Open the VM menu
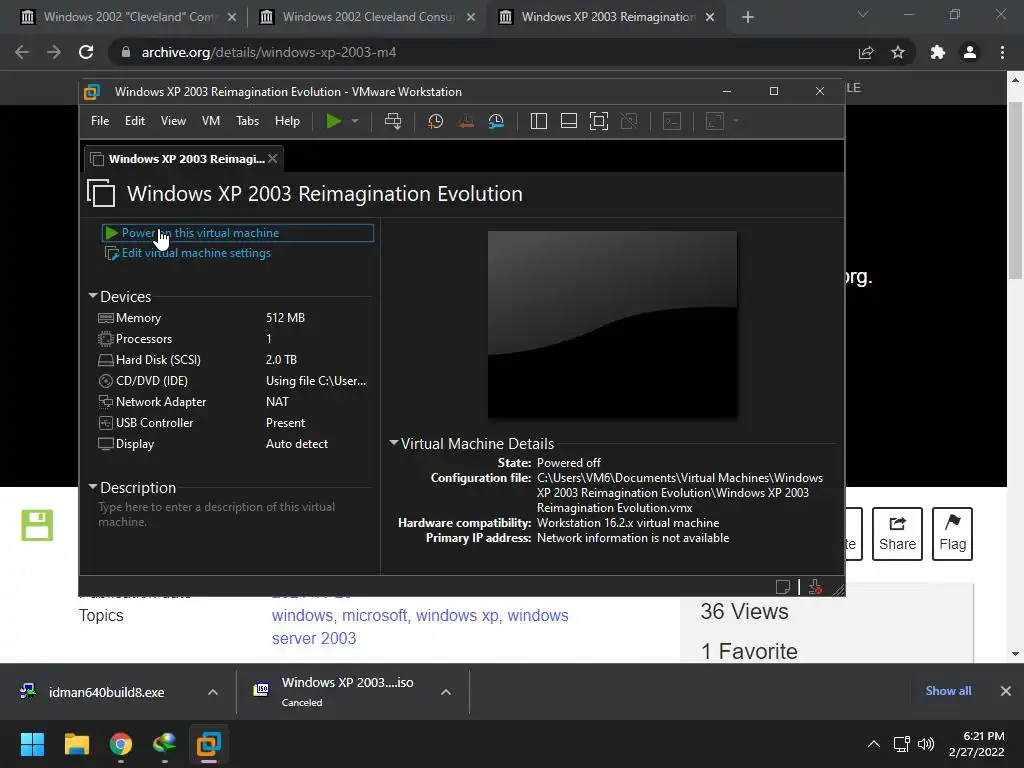This screenshot has height=768, width=1024. (211, 121)
